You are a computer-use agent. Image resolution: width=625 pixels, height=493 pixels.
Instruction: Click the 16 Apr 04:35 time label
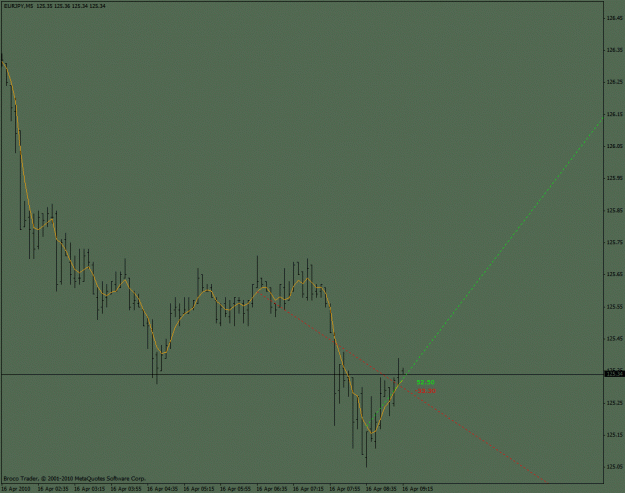point(163,489)
